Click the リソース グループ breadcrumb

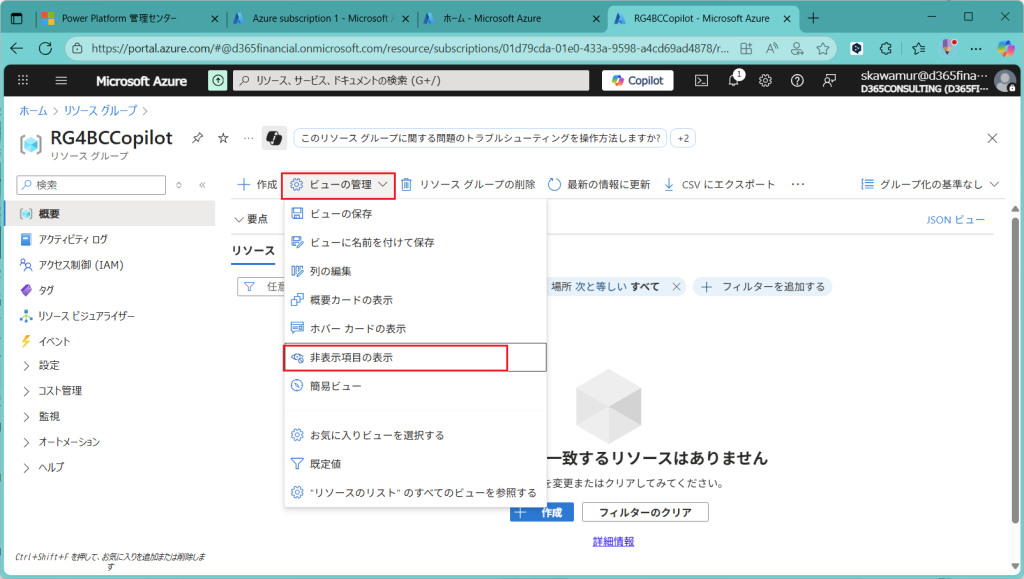(101, 110)
